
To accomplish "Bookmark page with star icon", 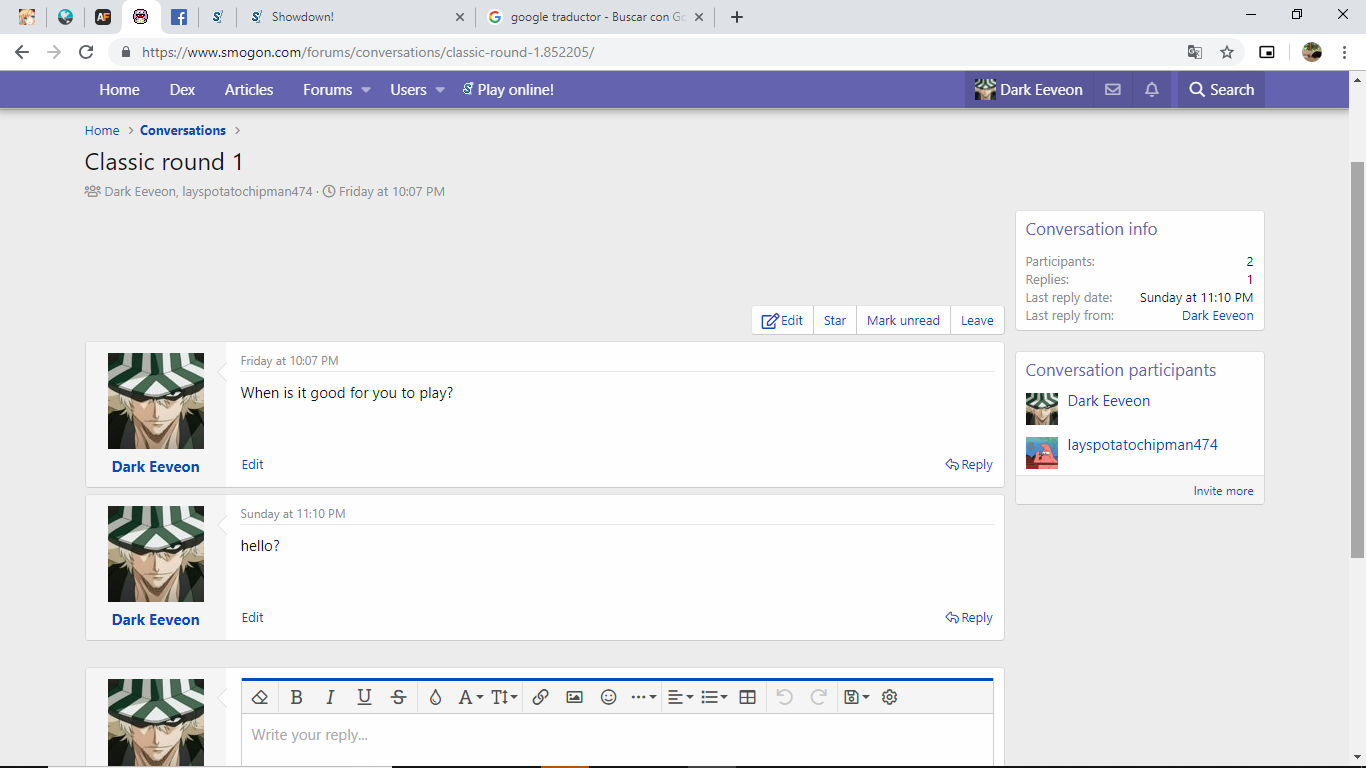I will 1227,52.
